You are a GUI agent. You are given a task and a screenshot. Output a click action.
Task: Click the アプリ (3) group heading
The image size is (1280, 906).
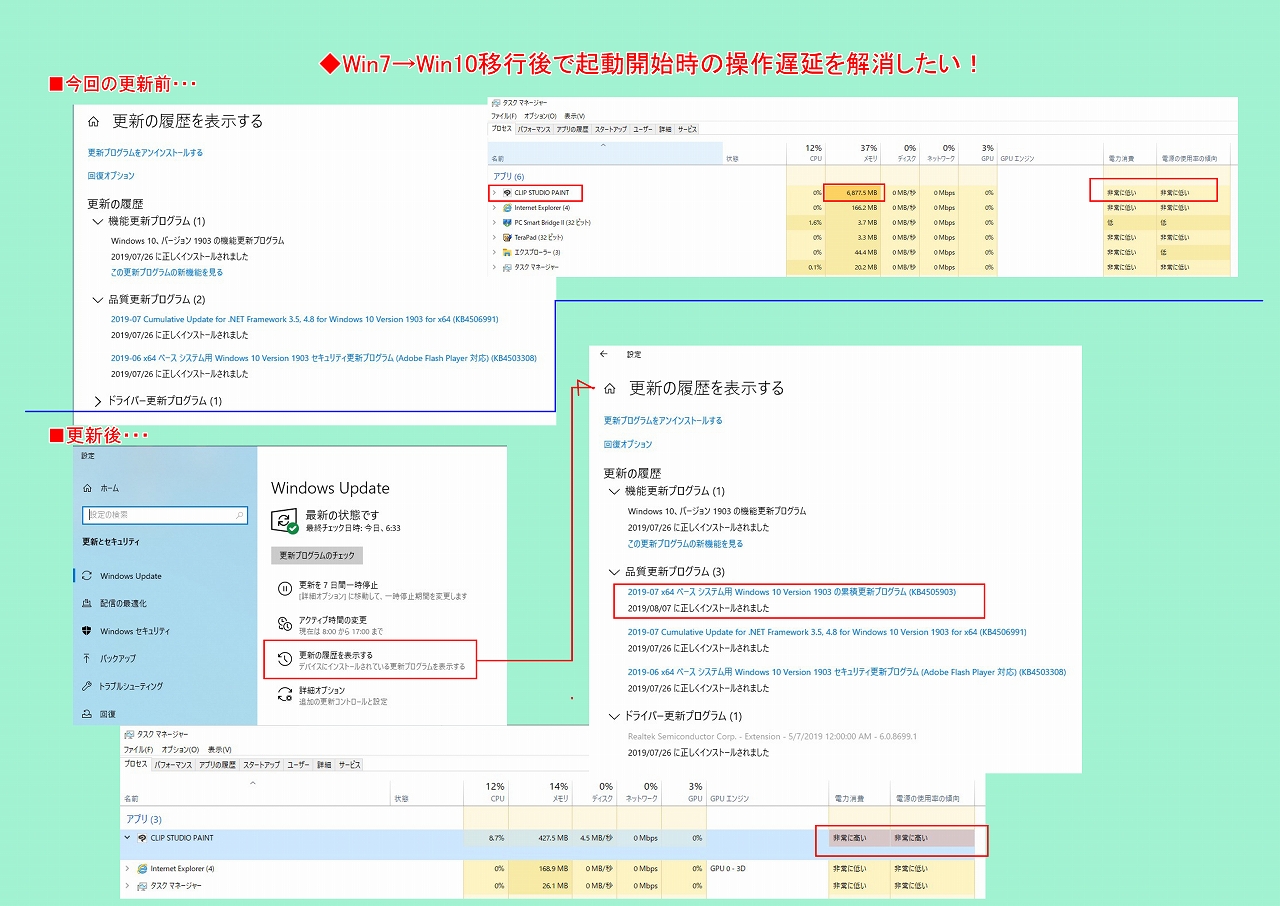pos(143,819)
